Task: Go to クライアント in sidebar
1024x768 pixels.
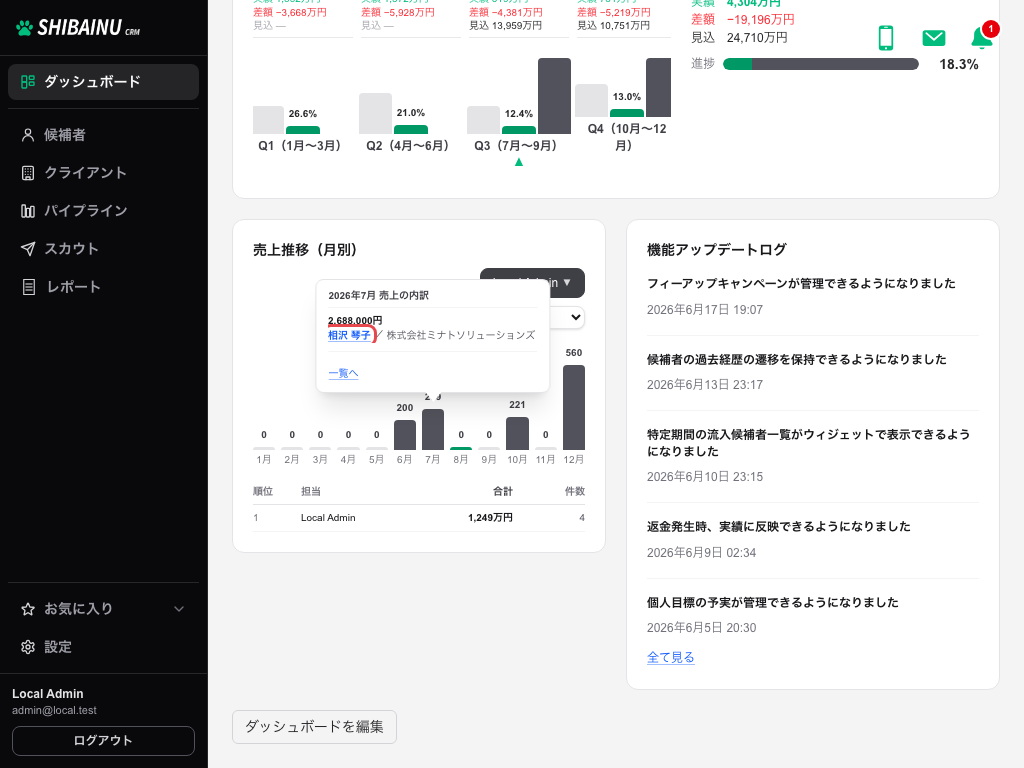Action: click(x=103, y=173)
